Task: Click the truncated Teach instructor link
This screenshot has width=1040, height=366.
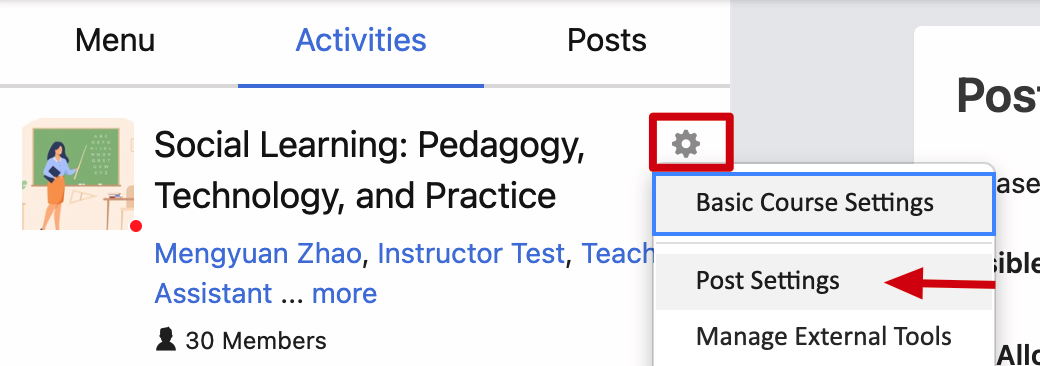Action: coord(618,253)
